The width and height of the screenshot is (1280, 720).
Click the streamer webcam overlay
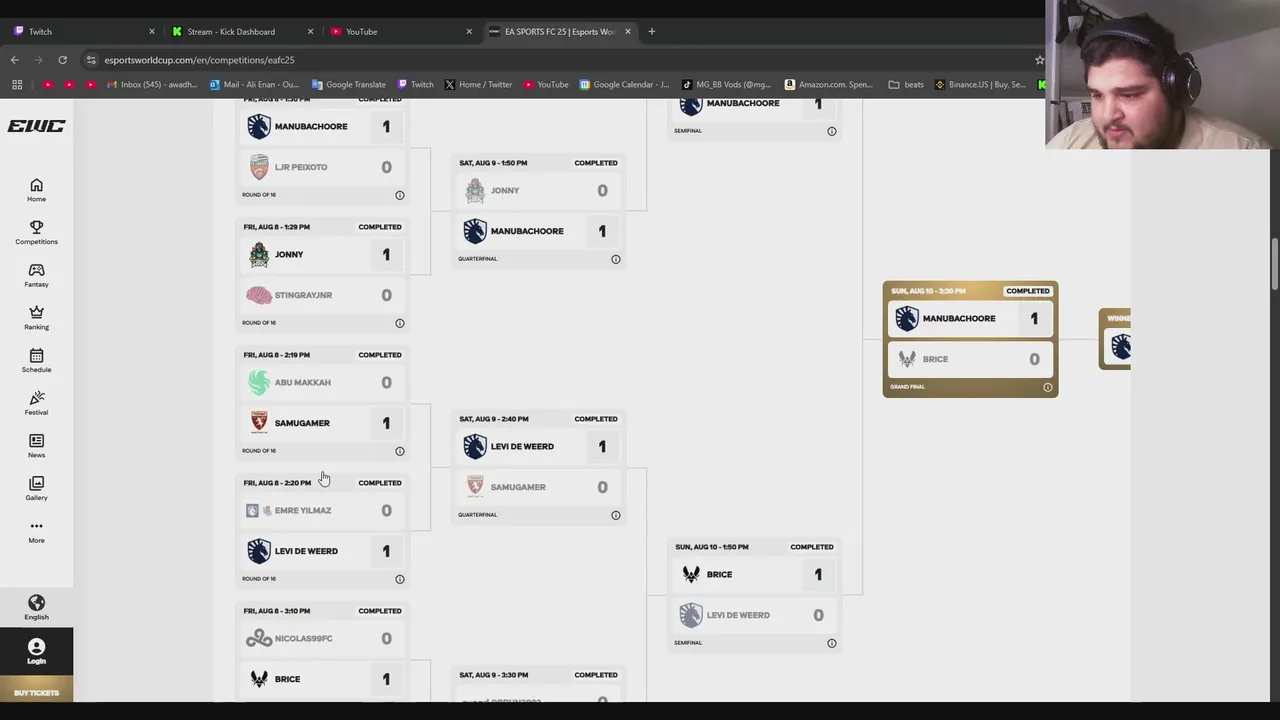(x=1162, y=75)
